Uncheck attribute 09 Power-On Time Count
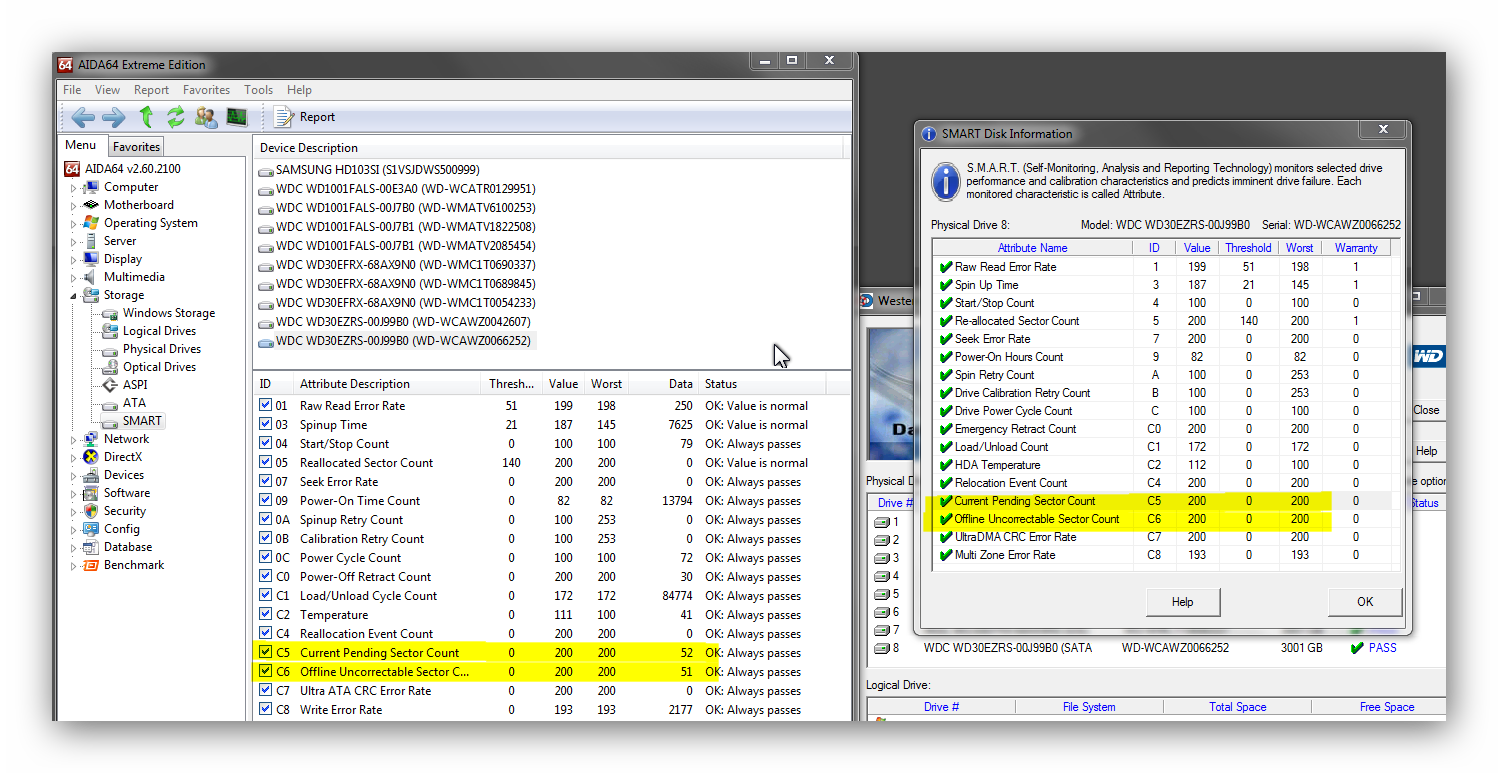Viewport: 1498px width, 773px height. click(265, 500)
